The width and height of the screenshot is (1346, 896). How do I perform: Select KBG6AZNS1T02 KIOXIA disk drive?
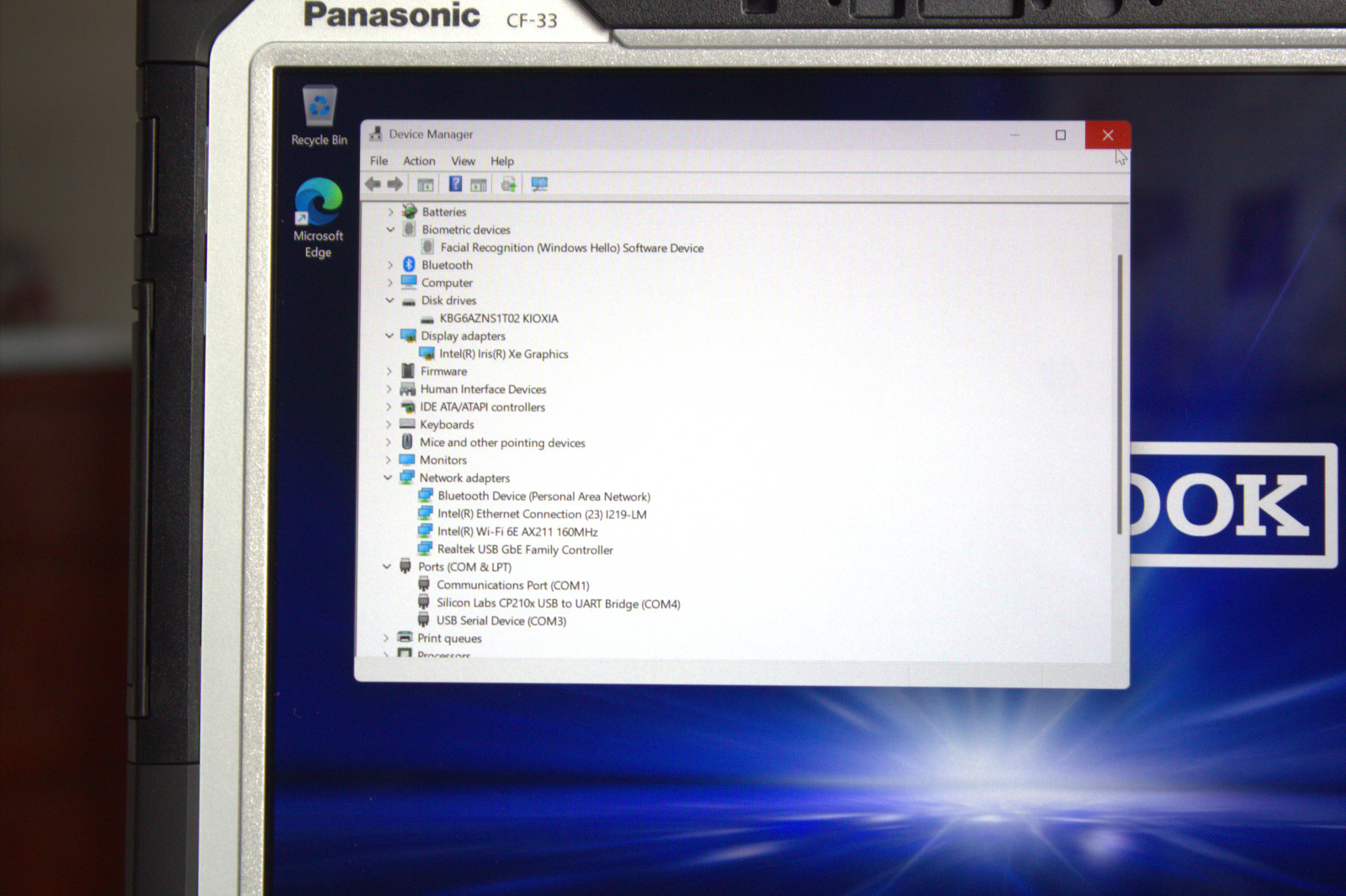click(499, 318)
